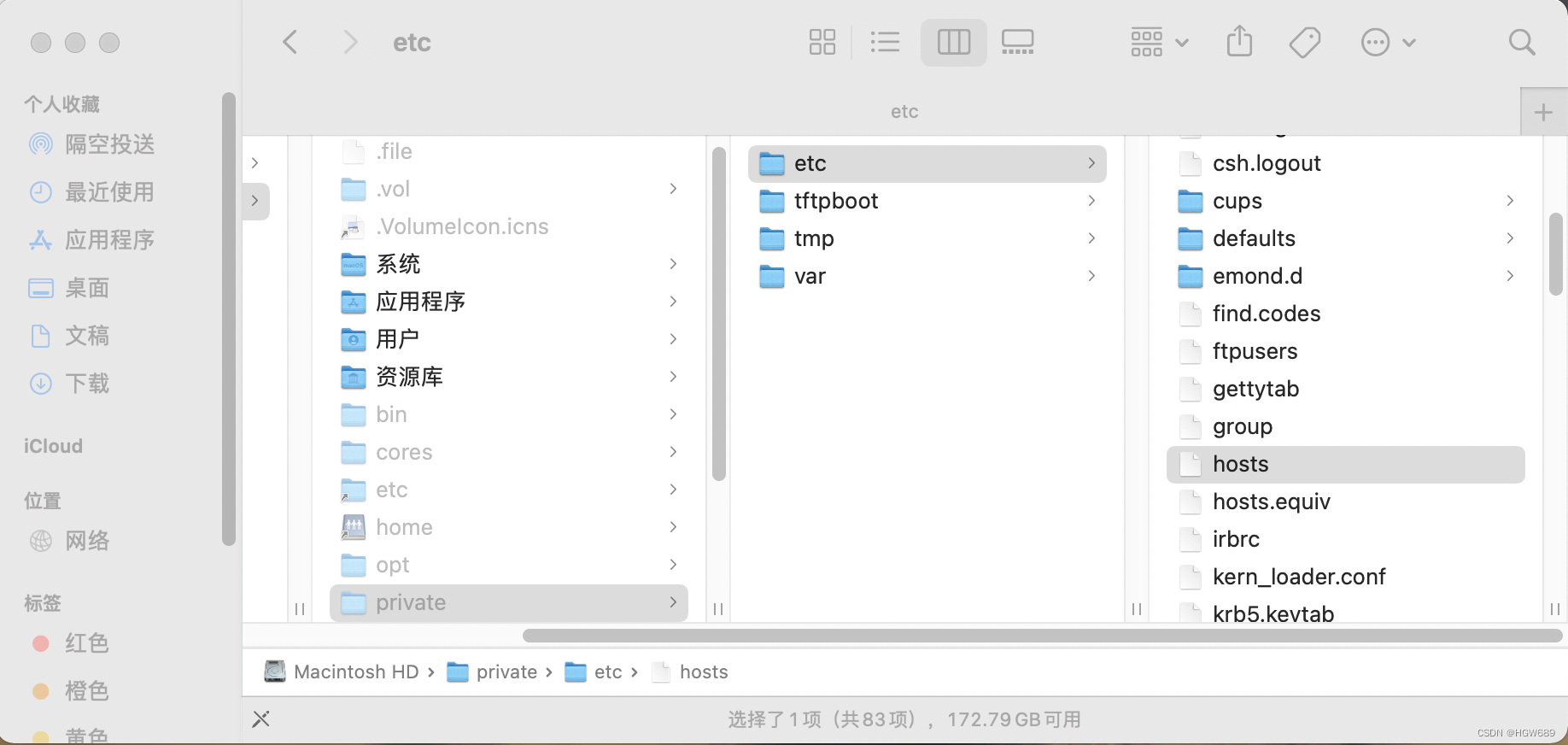Select csh.logout file
This screenshot has height=745, width=1568.
pos(1346,163)
